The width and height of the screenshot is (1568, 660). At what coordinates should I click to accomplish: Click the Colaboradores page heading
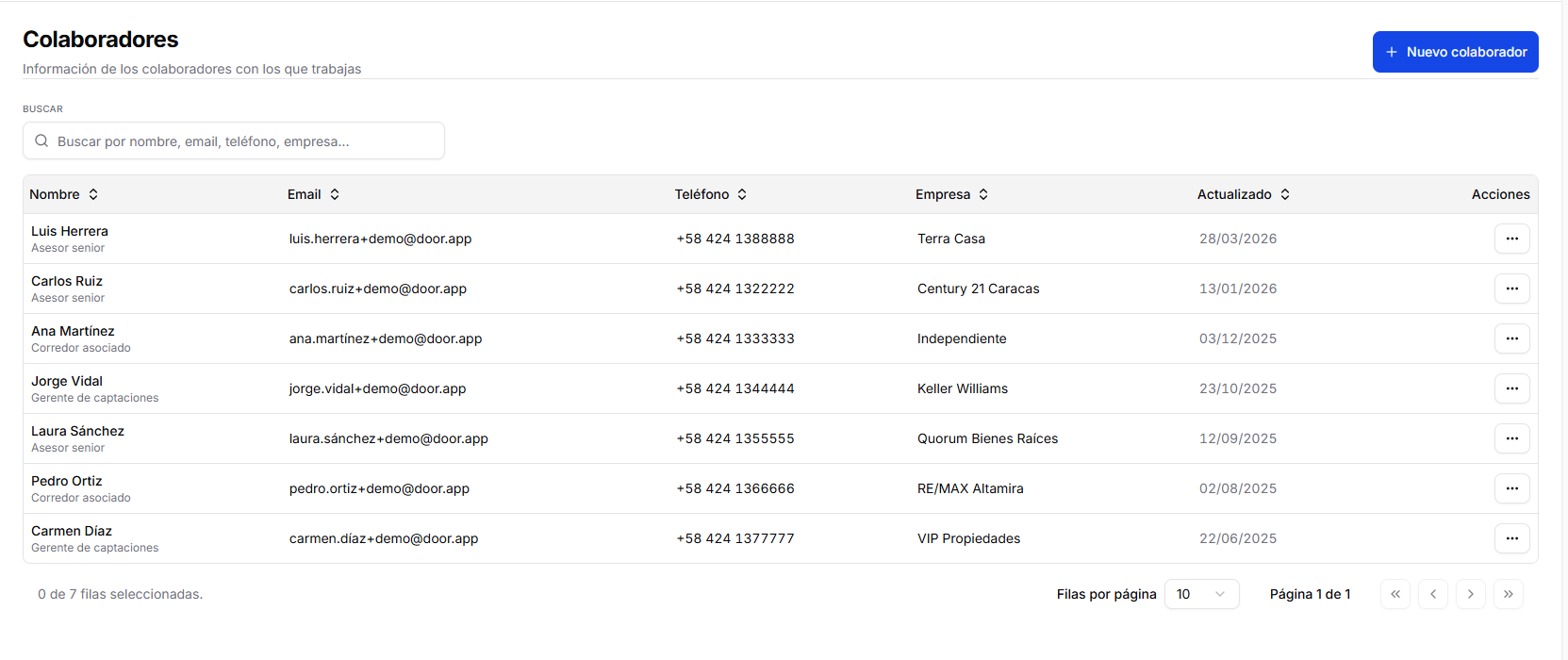(101, 40)
